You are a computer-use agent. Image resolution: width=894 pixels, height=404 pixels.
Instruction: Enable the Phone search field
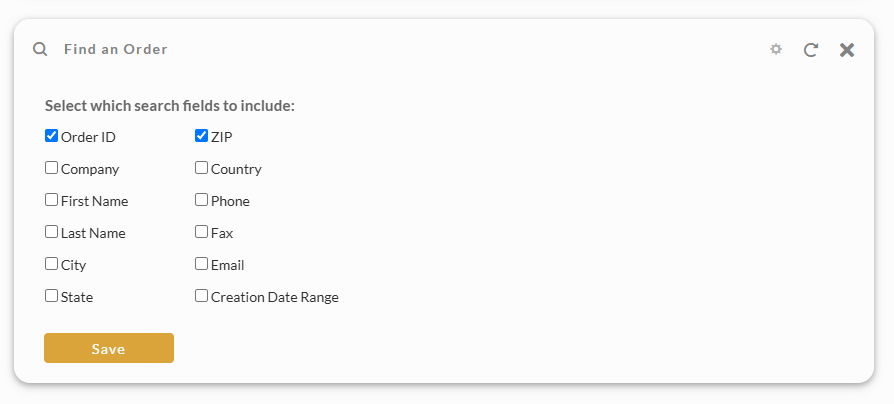(x=201, y=199)
